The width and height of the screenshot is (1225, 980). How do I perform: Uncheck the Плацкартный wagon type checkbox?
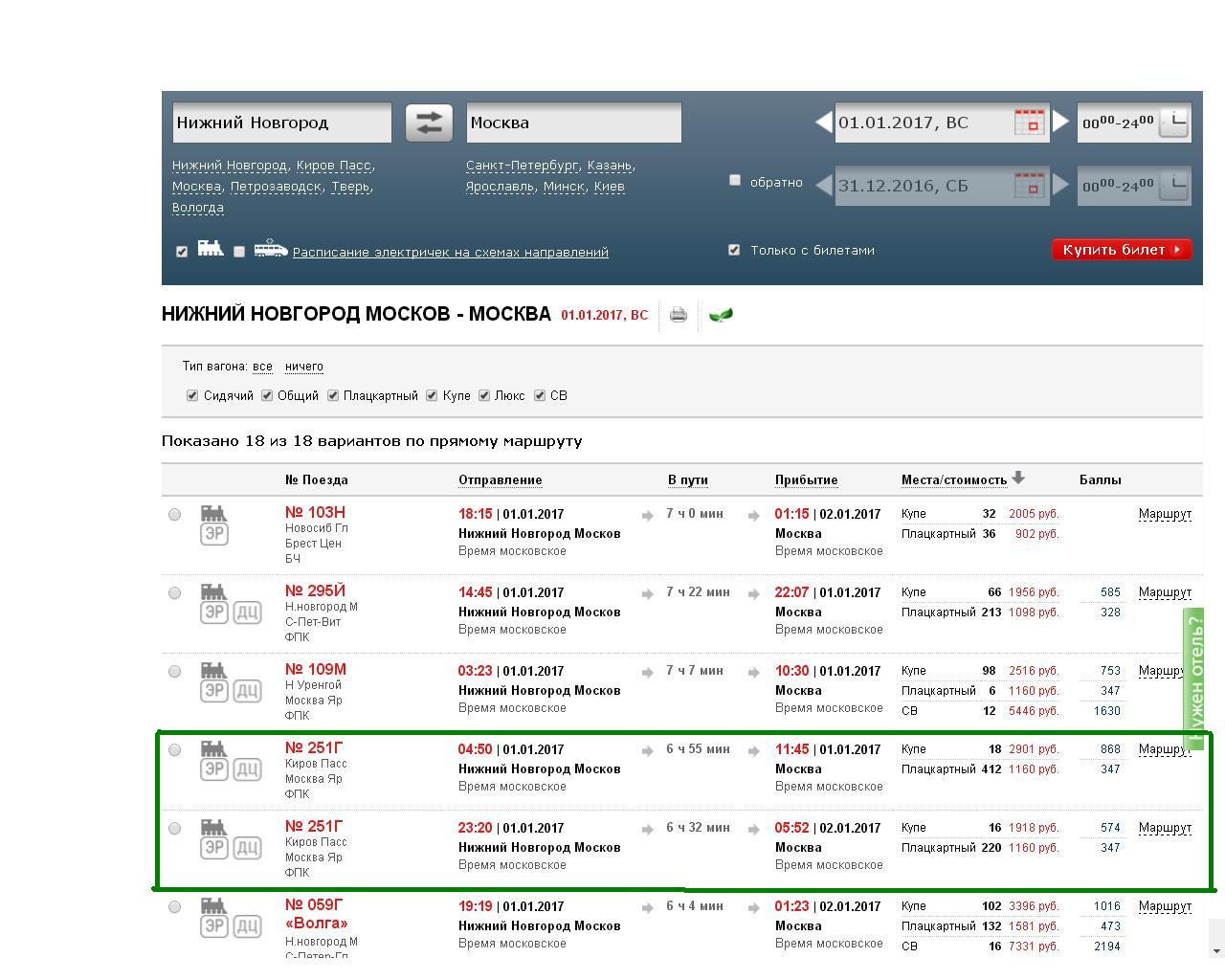click(333, 395)
